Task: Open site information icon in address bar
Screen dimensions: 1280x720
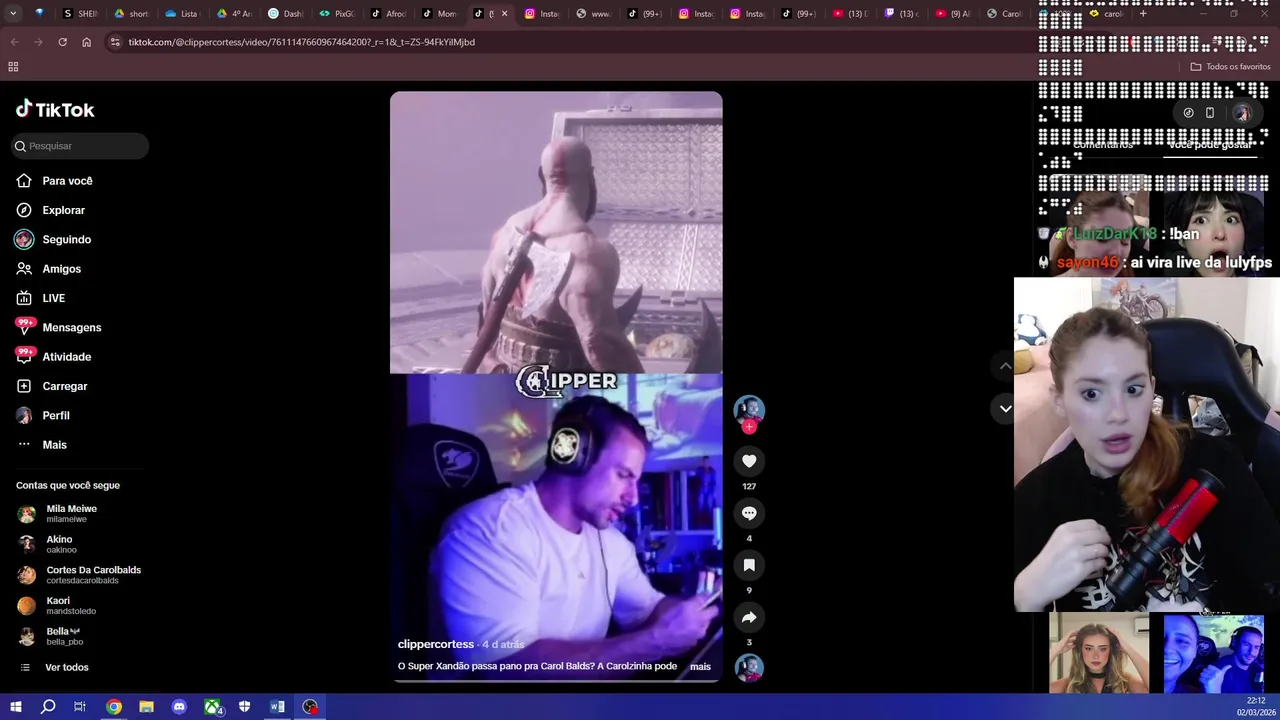Action: (115, 42)
